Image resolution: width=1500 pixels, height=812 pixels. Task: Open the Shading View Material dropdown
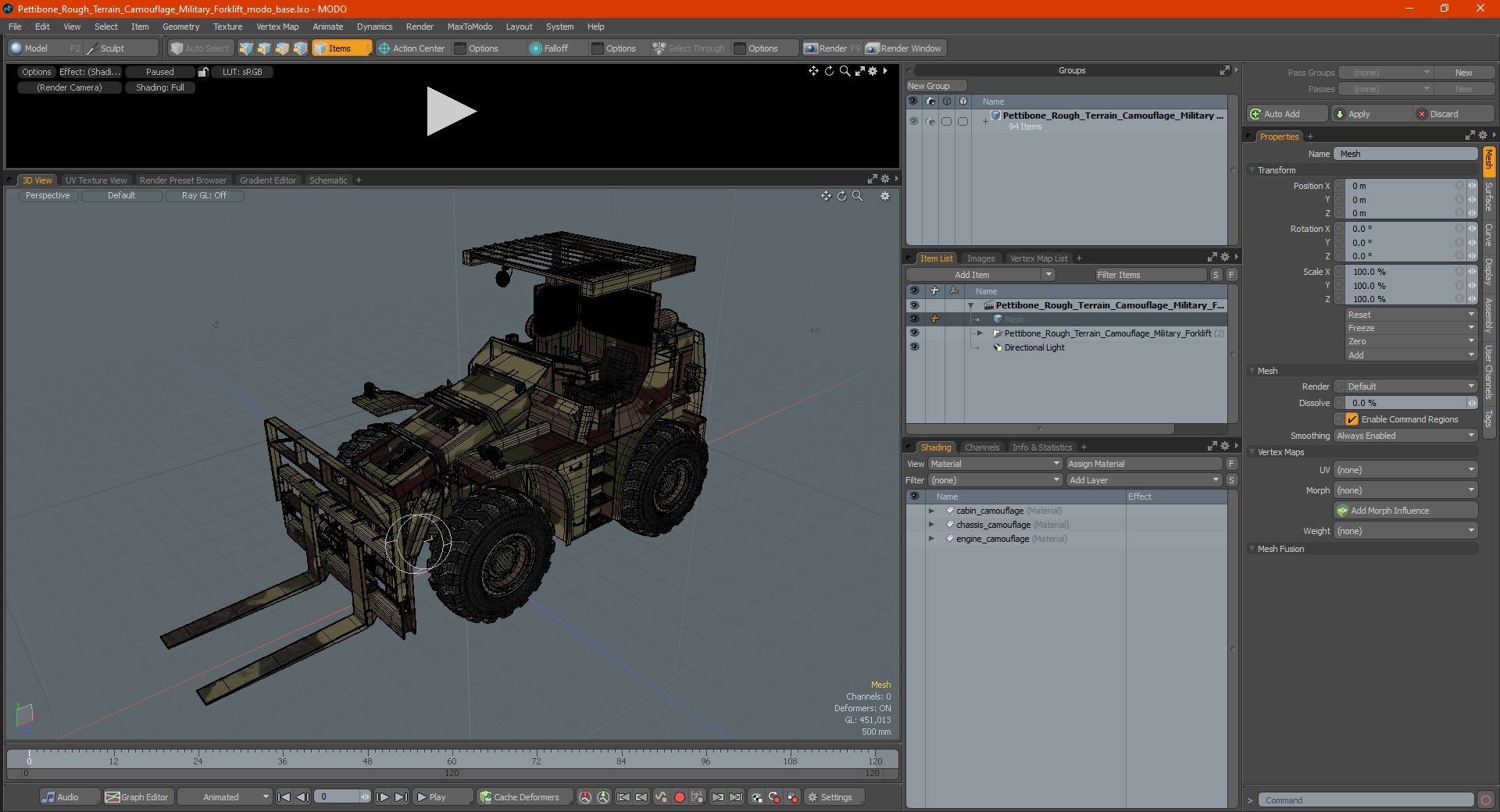pos(995,464)
